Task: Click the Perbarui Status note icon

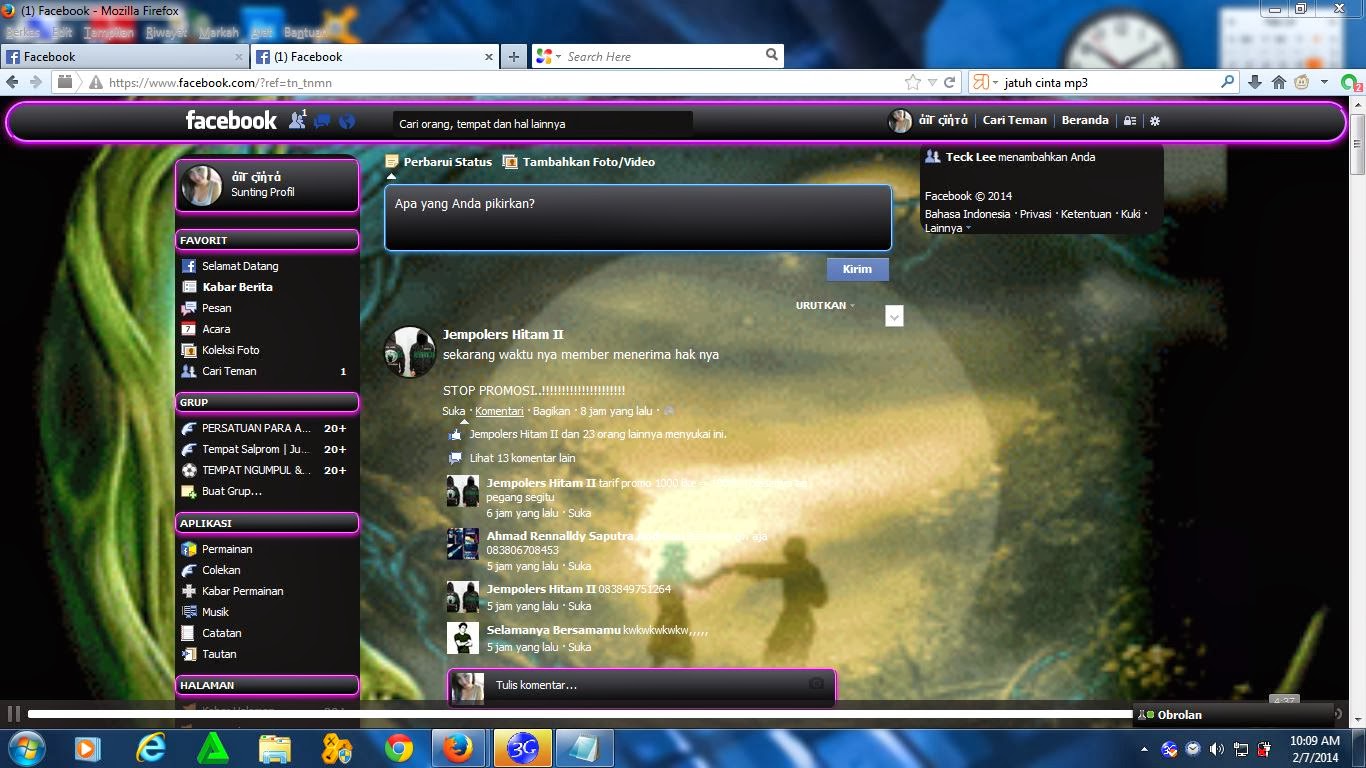Action: pyautogui.click(x=392, y=161)
